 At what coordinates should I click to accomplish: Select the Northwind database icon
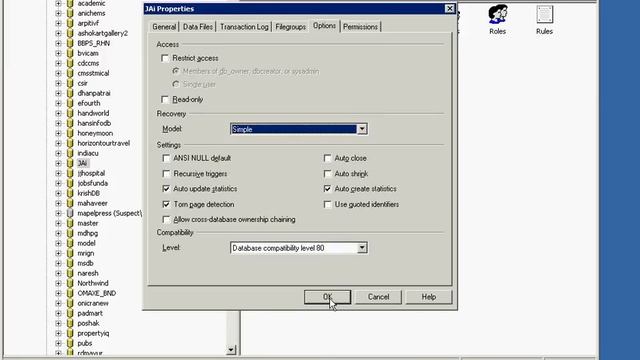[x=70, y=283]
